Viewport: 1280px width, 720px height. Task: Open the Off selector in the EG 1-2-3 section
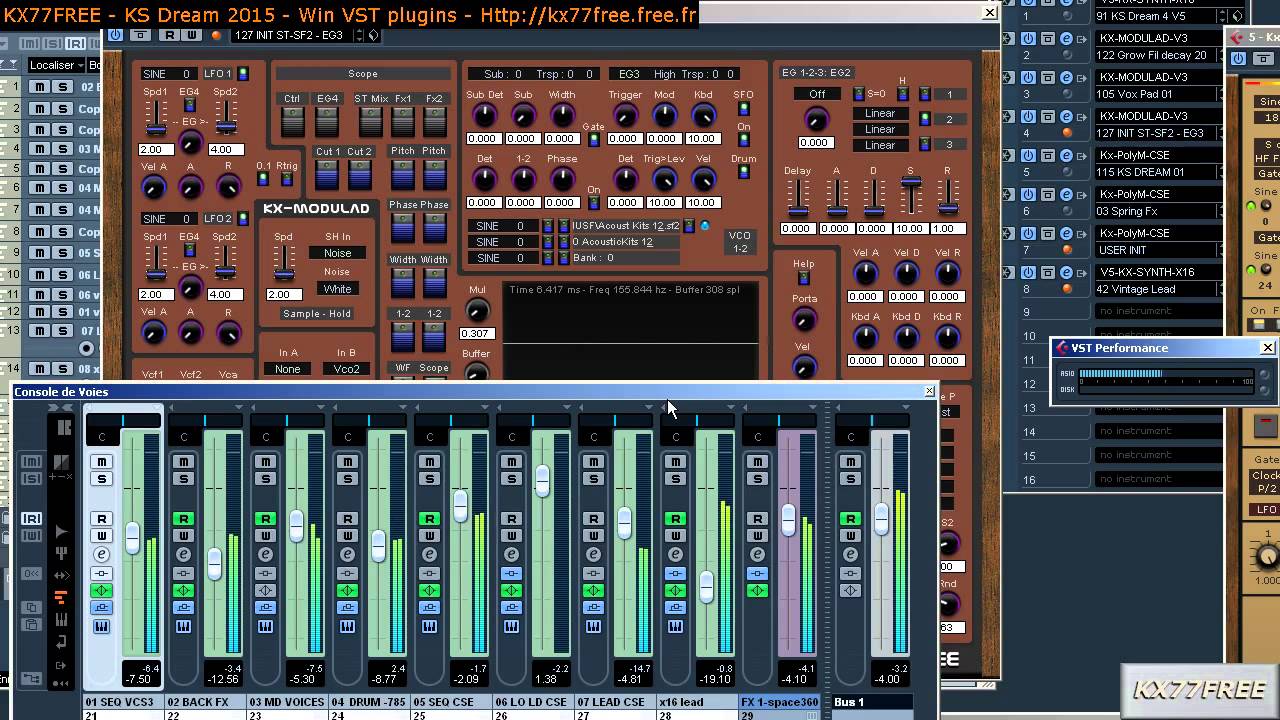point(817,94)
